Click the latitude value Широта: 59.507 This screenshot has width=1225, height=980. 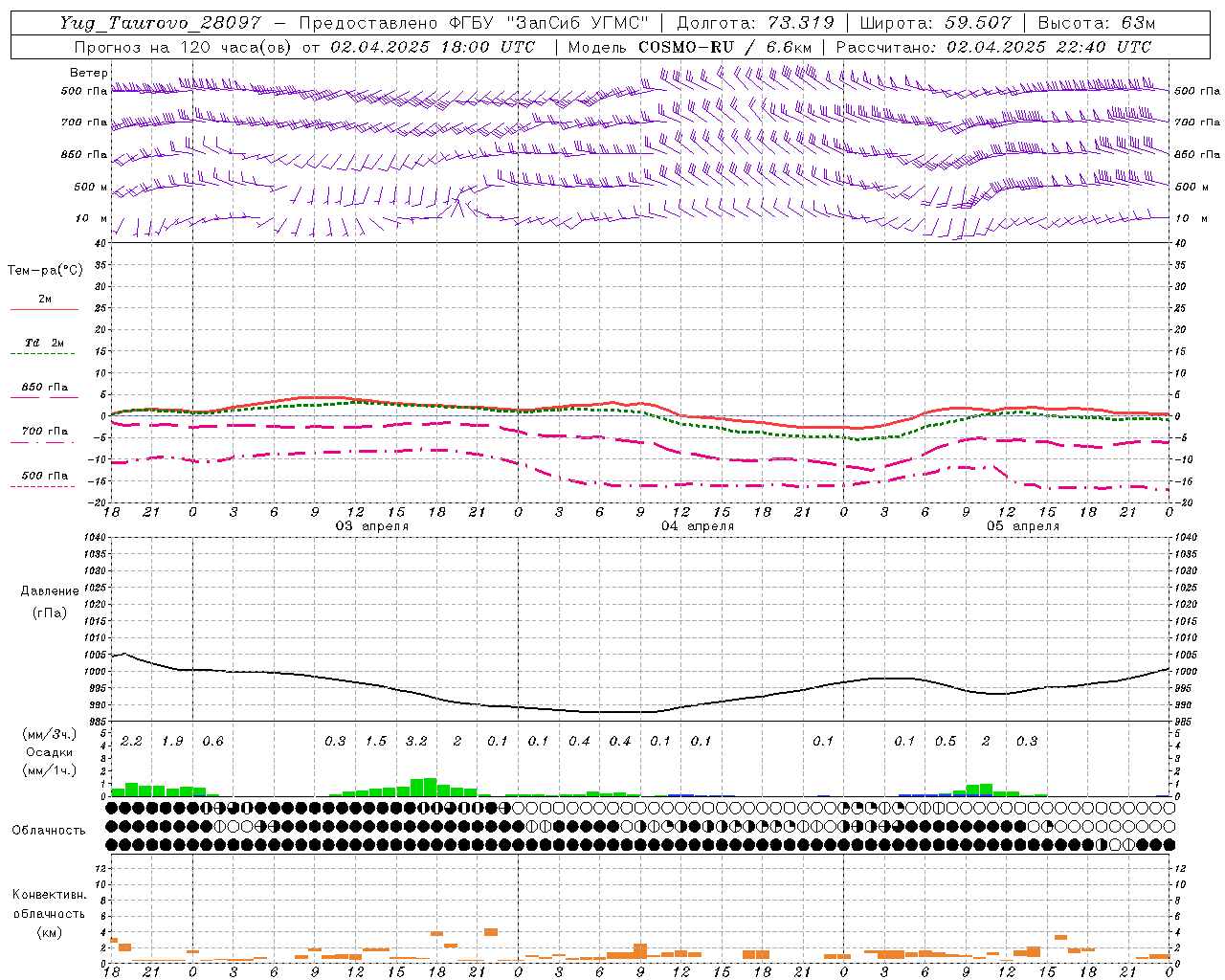935,23
